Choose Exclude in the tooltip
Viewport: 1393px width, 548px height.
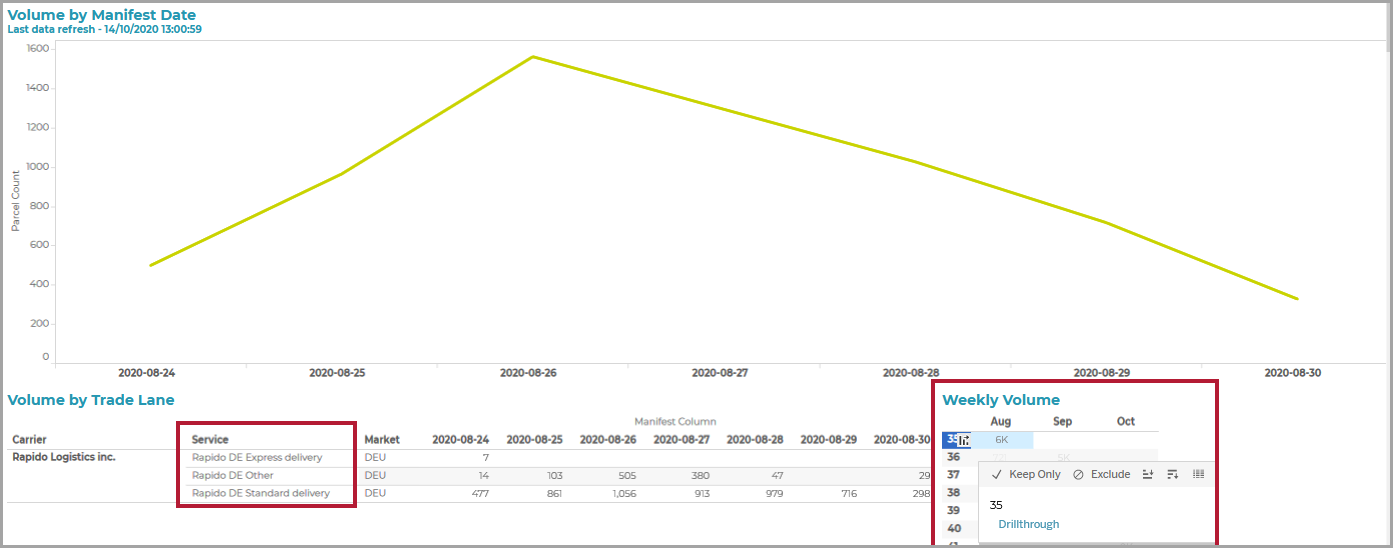coord(1101,474)
